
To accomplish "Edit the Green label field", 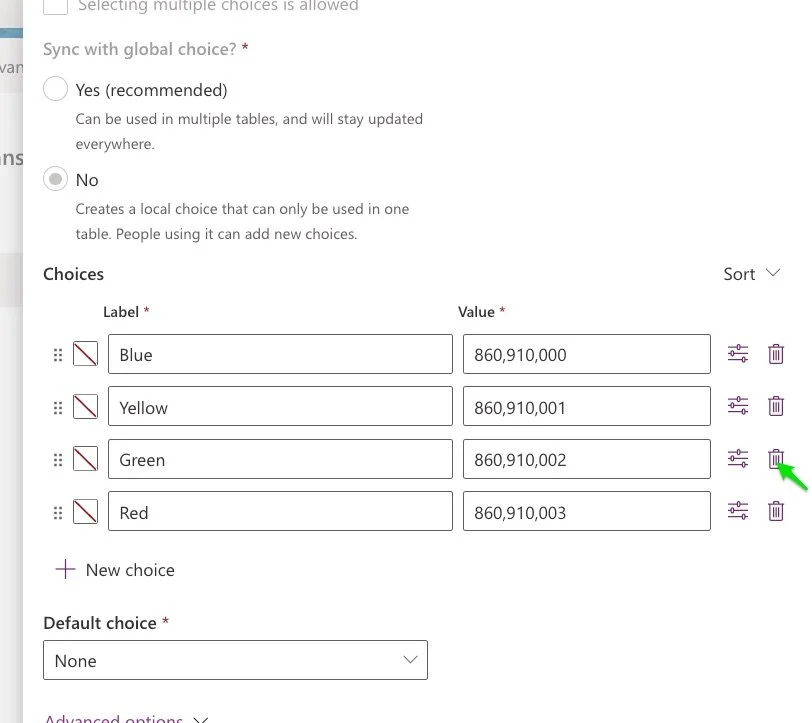I will [280, 459].
